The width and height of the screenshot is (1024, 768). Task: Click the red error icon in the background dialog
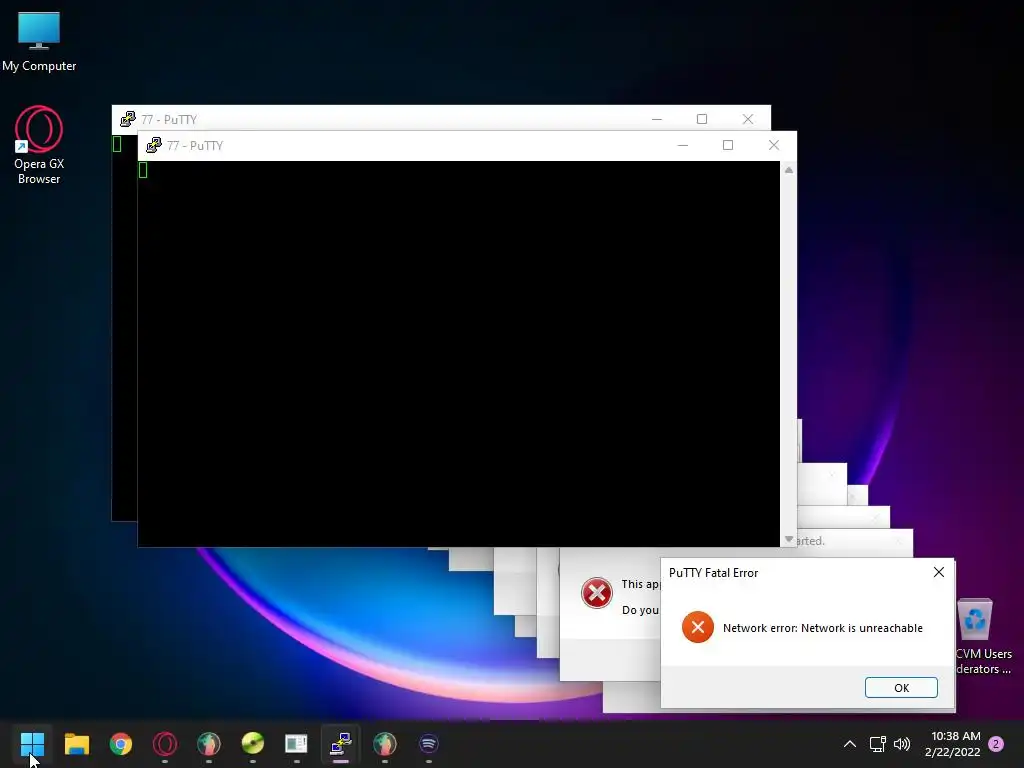[596, 593]
